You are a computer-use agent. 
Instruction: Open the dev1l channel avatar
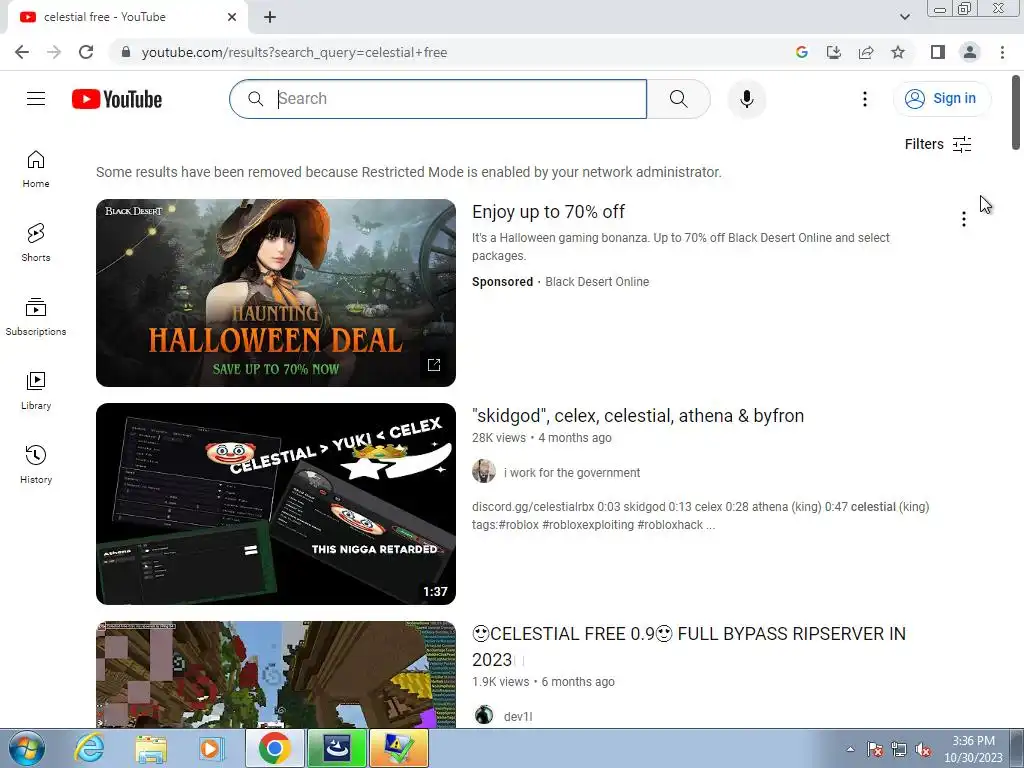[484, 715]
